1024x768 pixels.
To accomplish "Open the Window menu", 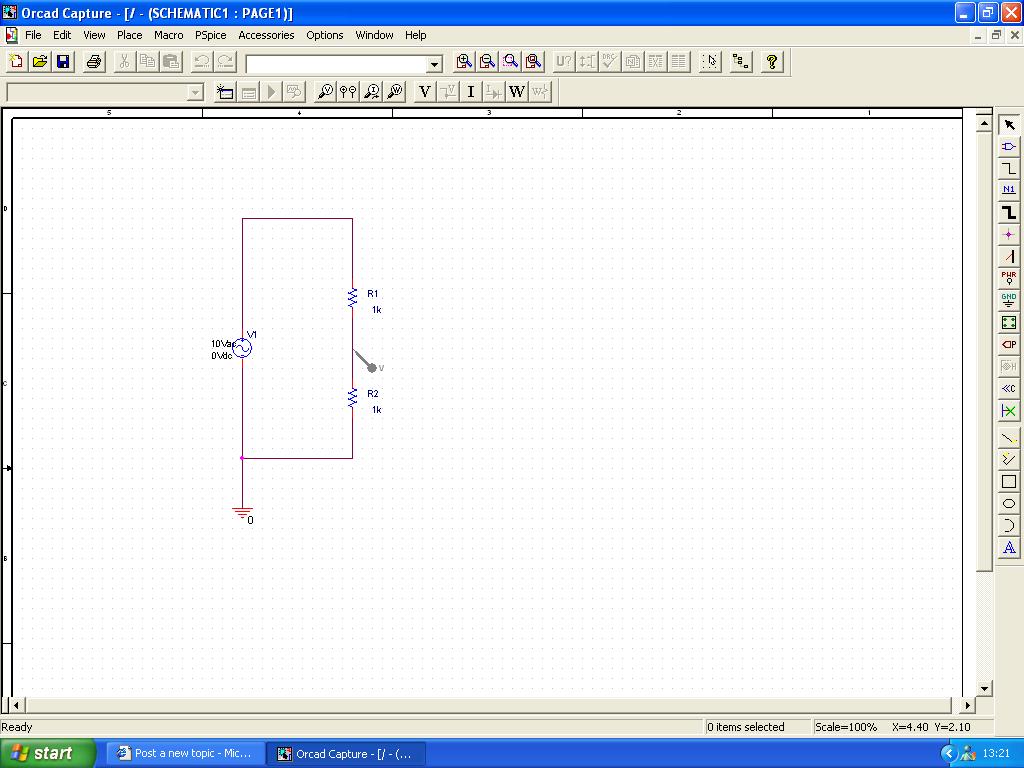I will pos(374,35).
